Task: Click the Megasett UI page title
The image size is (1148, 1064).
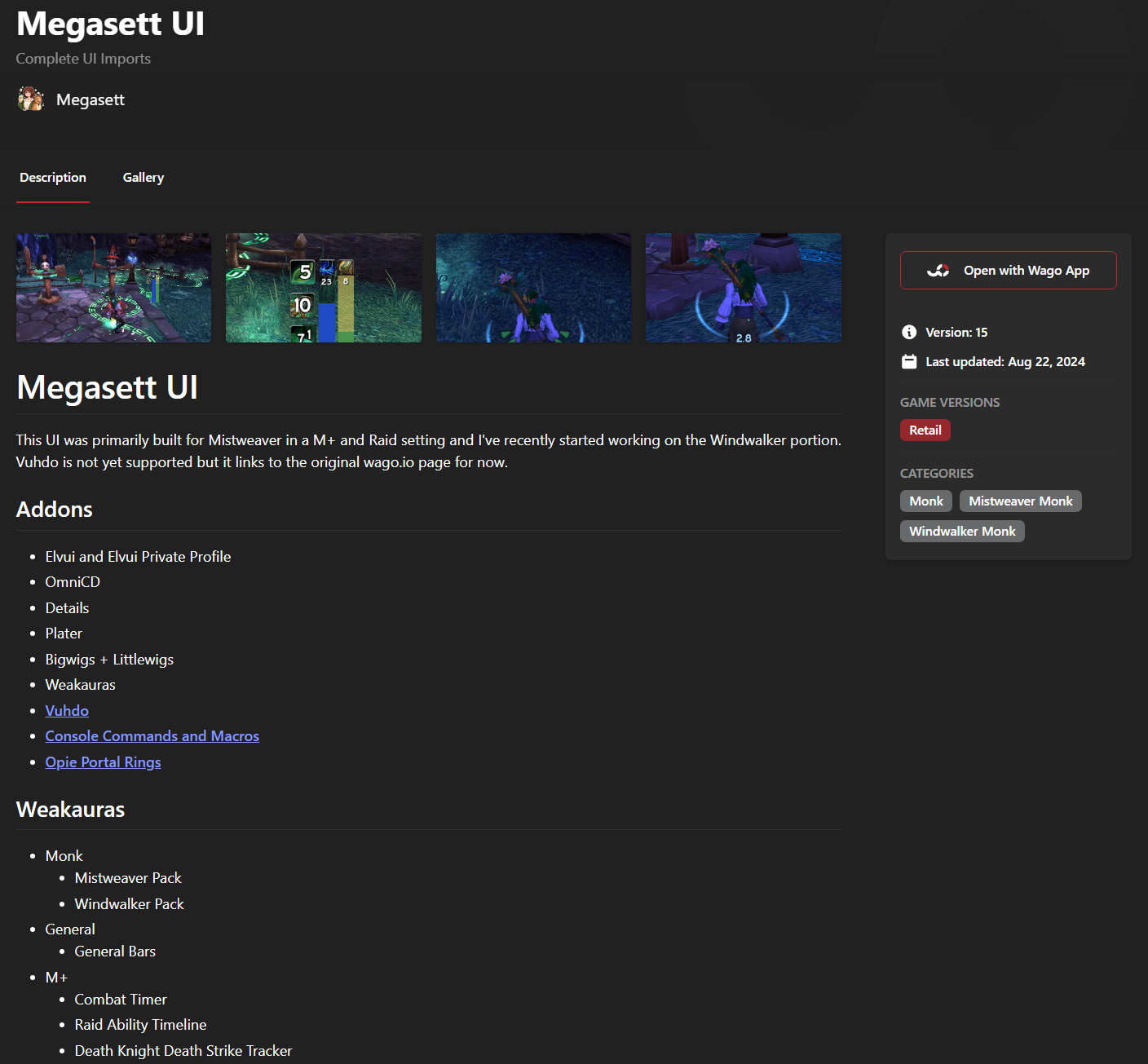Action: pos(110,24)
